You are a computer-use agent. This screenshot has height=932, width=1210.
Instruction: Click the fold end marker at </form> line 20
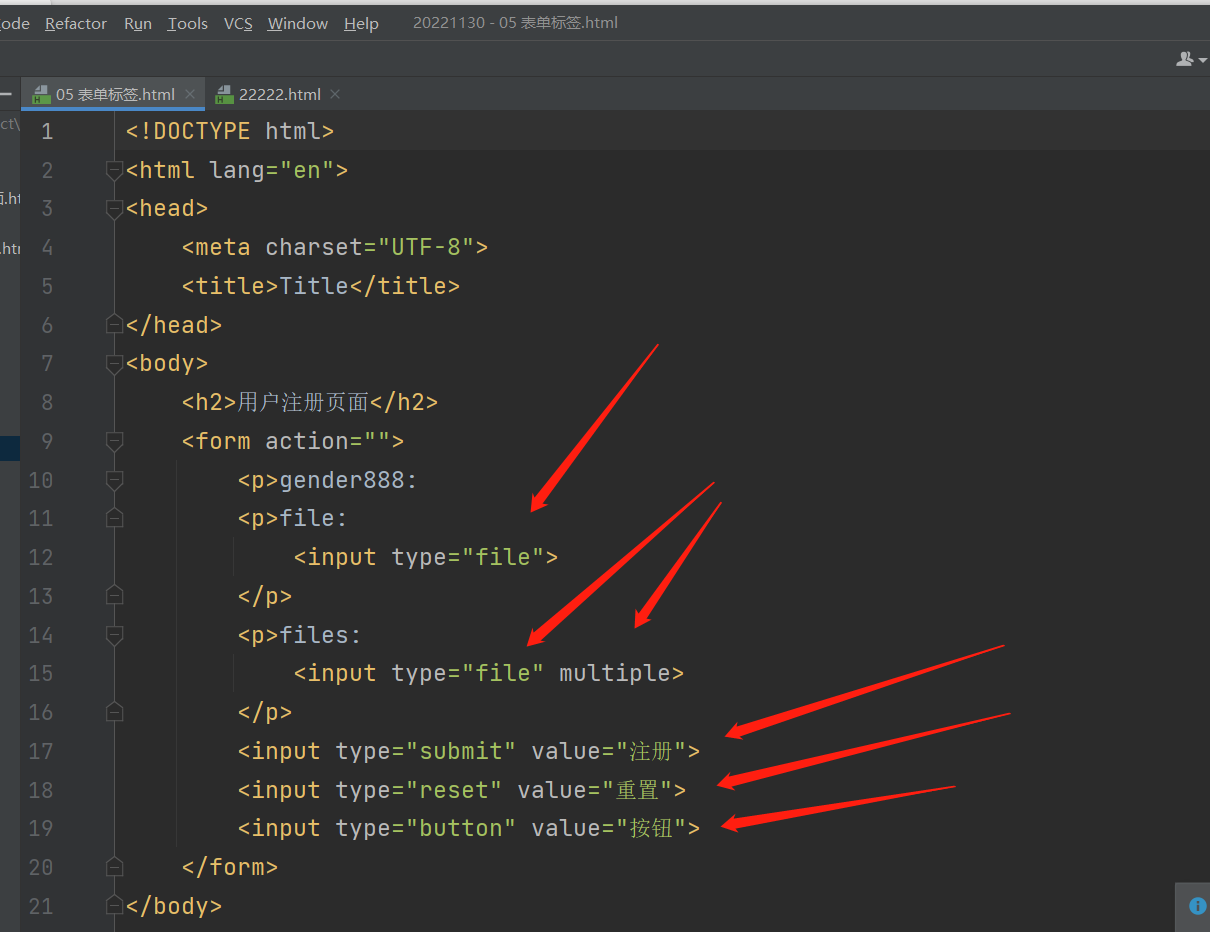coord(114,867)
